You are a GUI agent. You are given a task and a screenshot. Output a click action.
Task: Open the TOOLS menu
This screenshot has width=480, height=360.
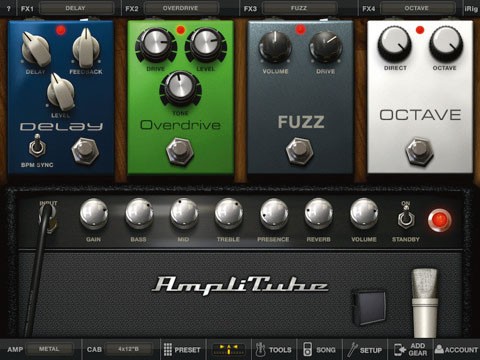tap(273, 350)
